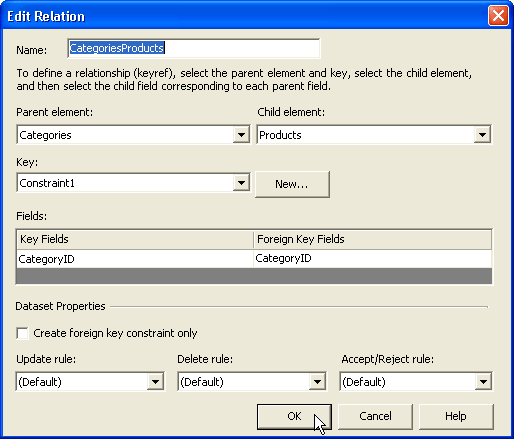Select the Key Fields column header

135,239
